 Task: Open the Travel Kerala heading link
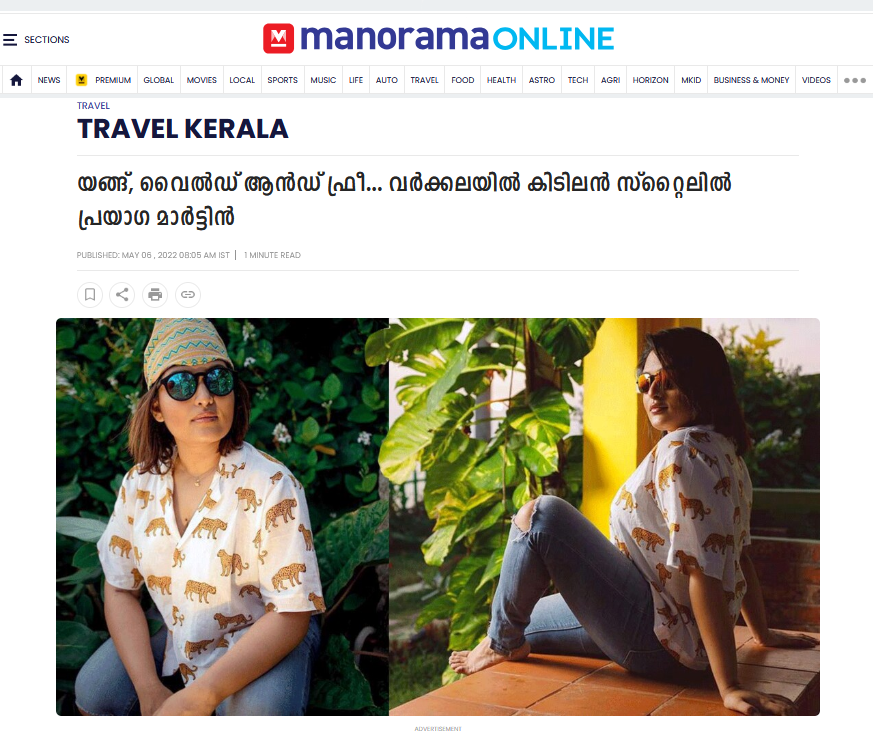pyautogui.click(x=183, y=129)
